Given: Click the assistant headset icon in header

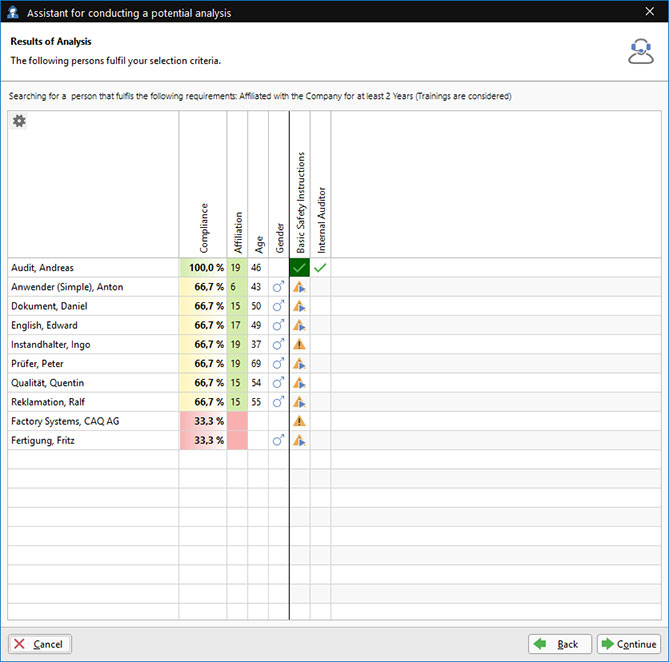Looking at the screenshot, I should (641, 51).
